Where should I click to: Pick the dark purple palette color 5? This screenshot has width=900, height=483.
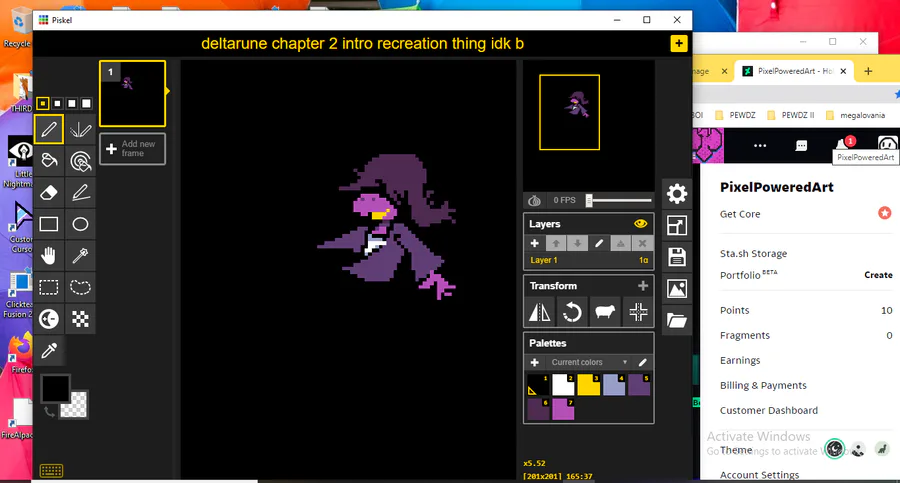[x=639, y=385]
